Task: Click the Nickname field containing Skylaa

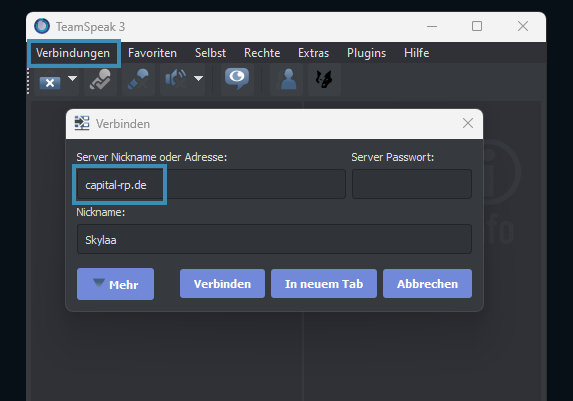Action: 274,239
